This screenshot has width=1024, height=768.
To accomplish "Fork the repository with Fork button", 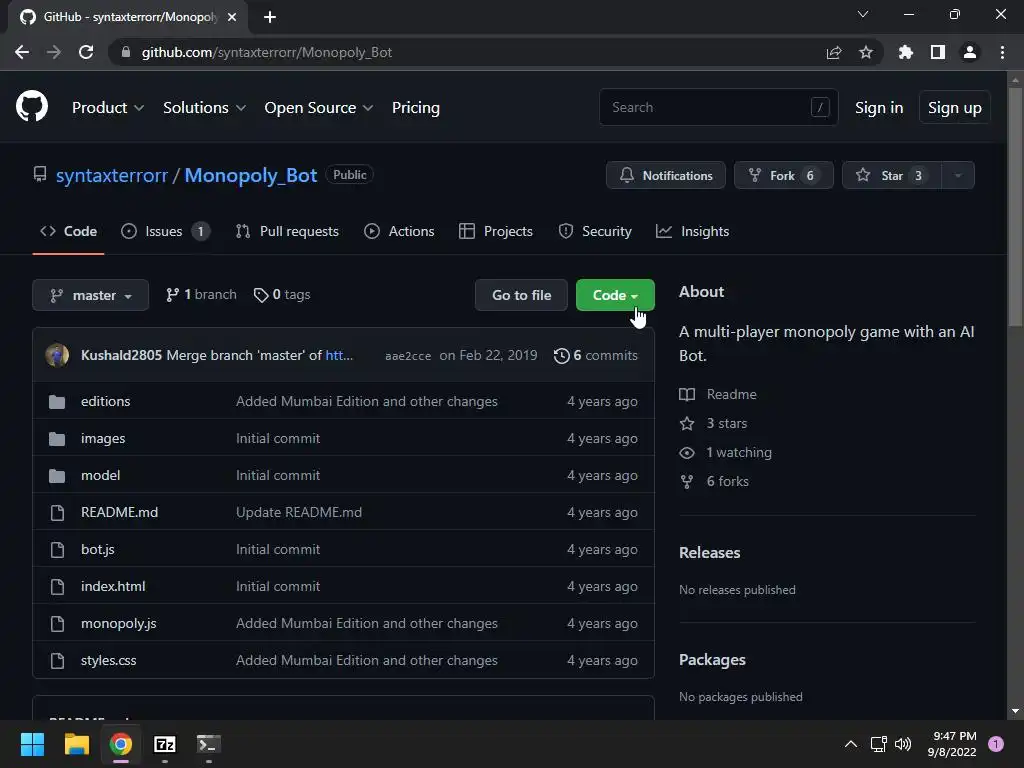I will click(x=784, y=175).
